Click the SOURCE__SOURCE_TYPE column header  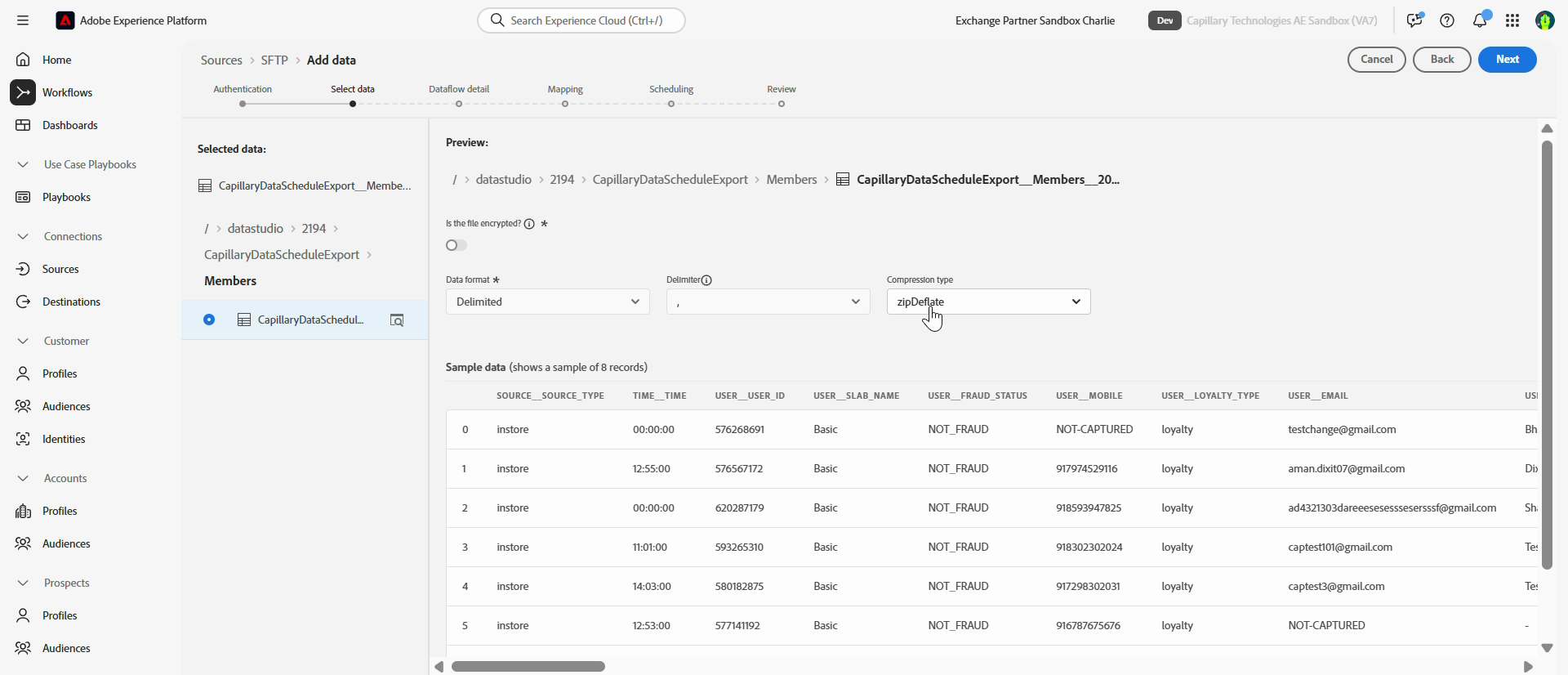point(550,396)
